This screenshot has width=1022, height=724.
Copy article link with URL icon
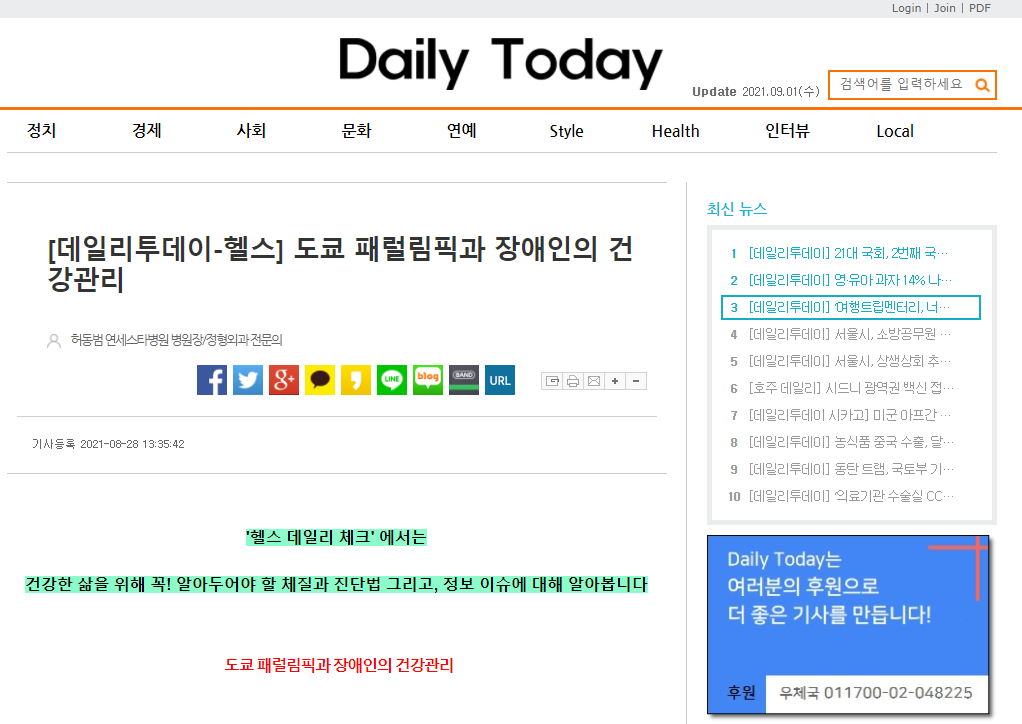[500, 380]
